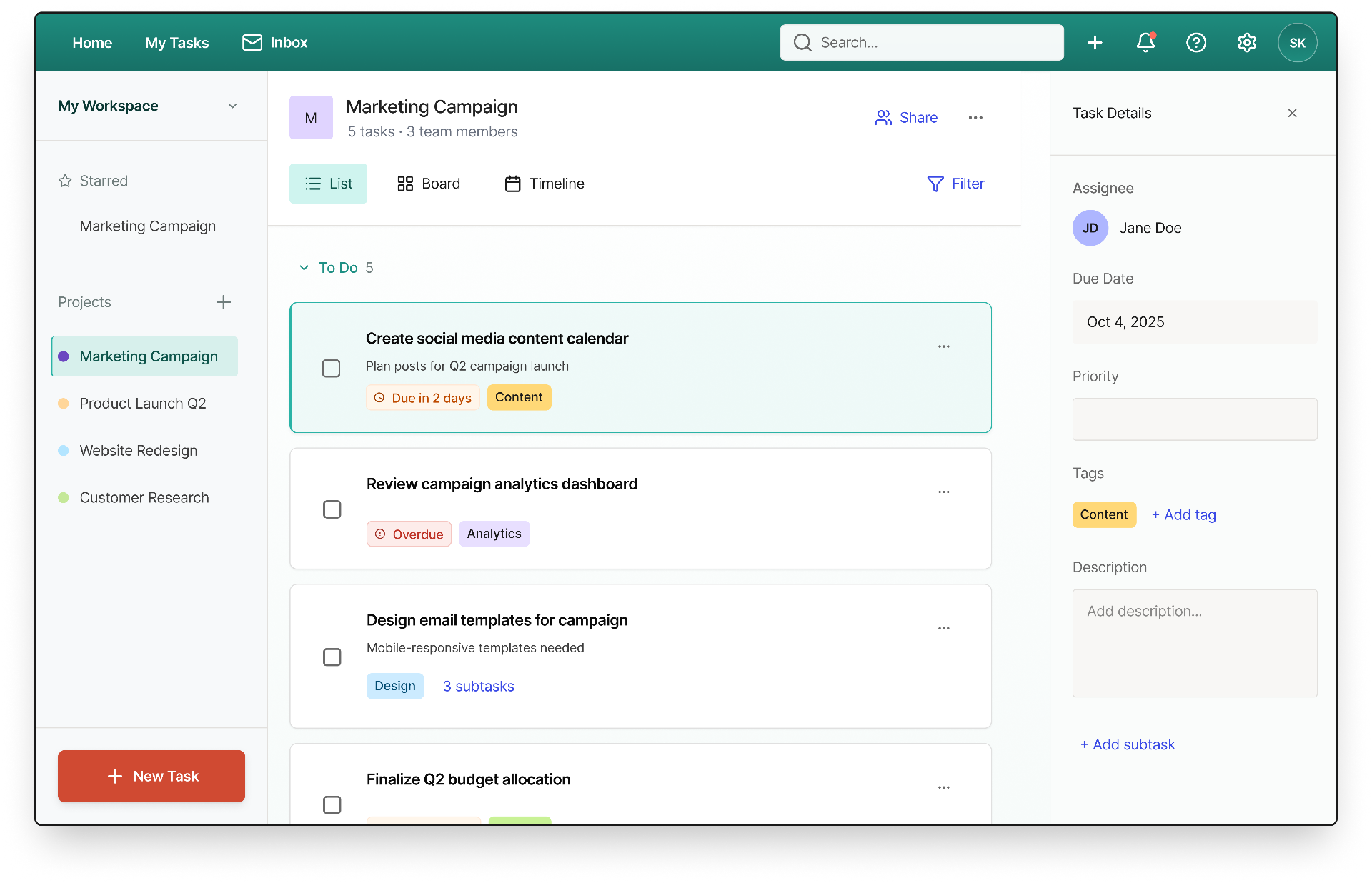The image size is (1372, 883).
Task: Click the people icon next to Share
Action: point(883,118)
